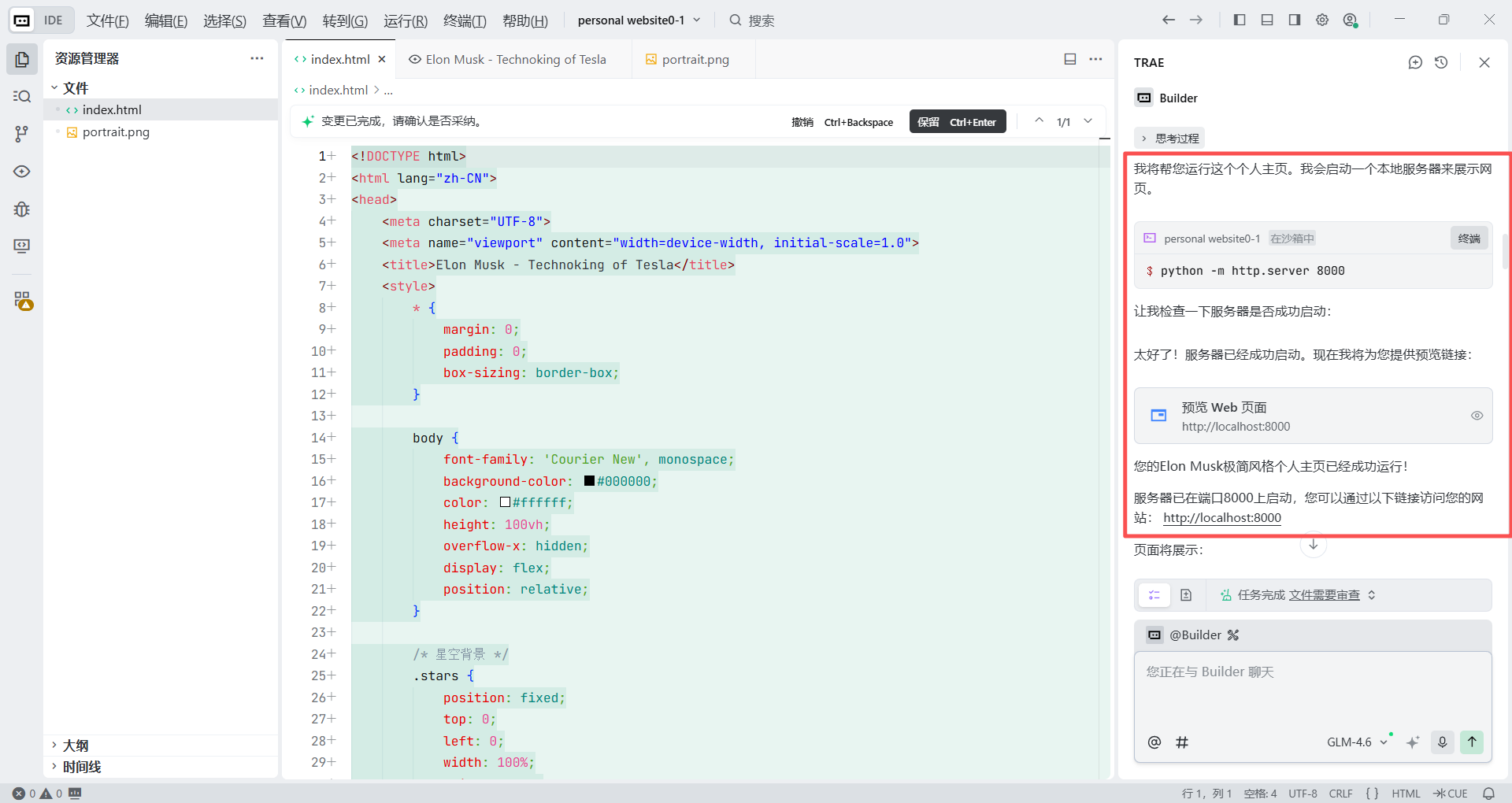Open the Search view in activity bar
Viewport: 1512px width, 803px height.
22,96
